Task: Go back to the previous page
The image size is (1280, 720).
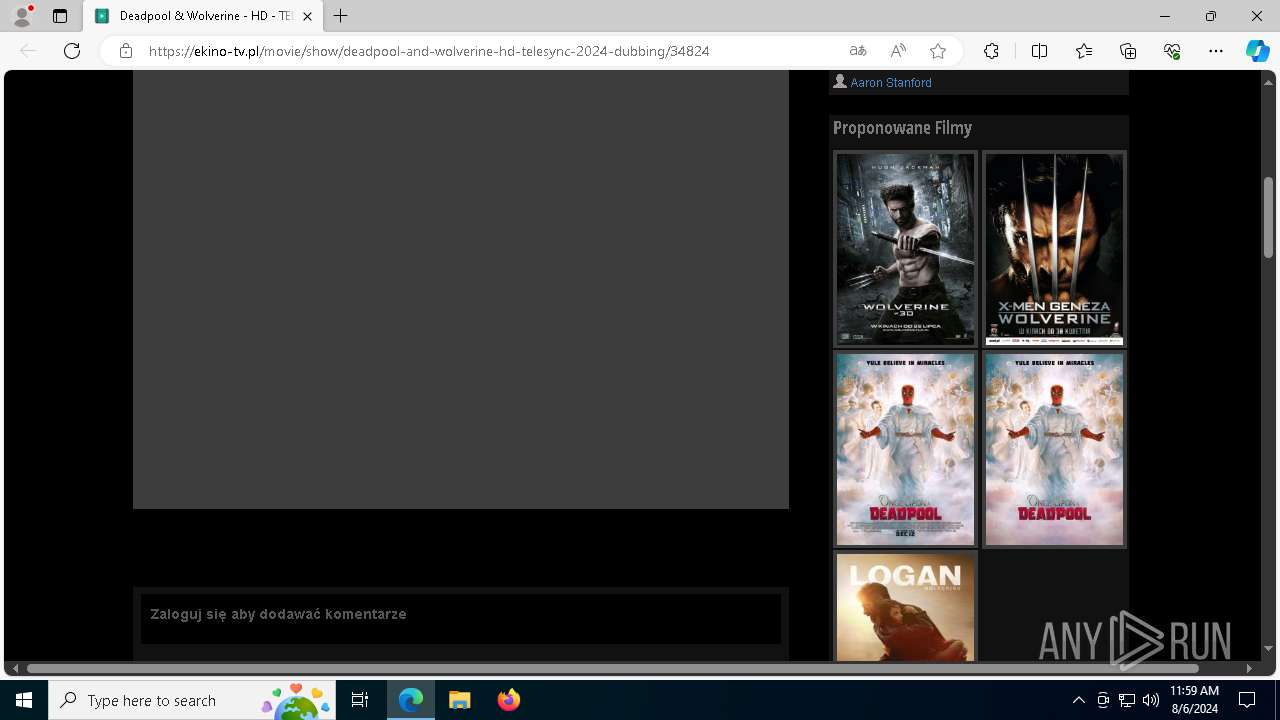Action: (29, 51)
